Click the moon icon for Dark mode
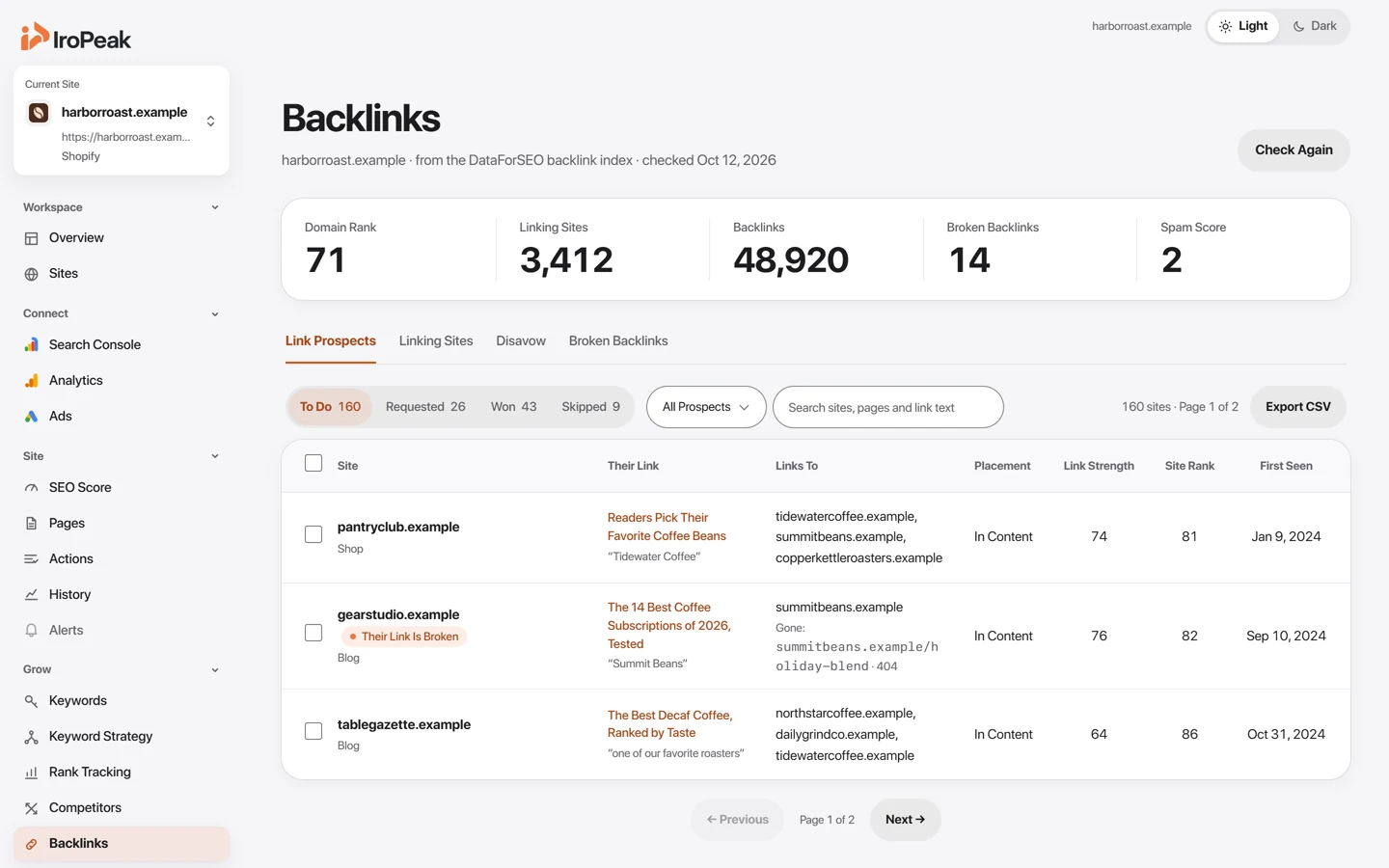Viewport: 1389px width, 868px height. pyautogui.click(x=1298, y=26)
